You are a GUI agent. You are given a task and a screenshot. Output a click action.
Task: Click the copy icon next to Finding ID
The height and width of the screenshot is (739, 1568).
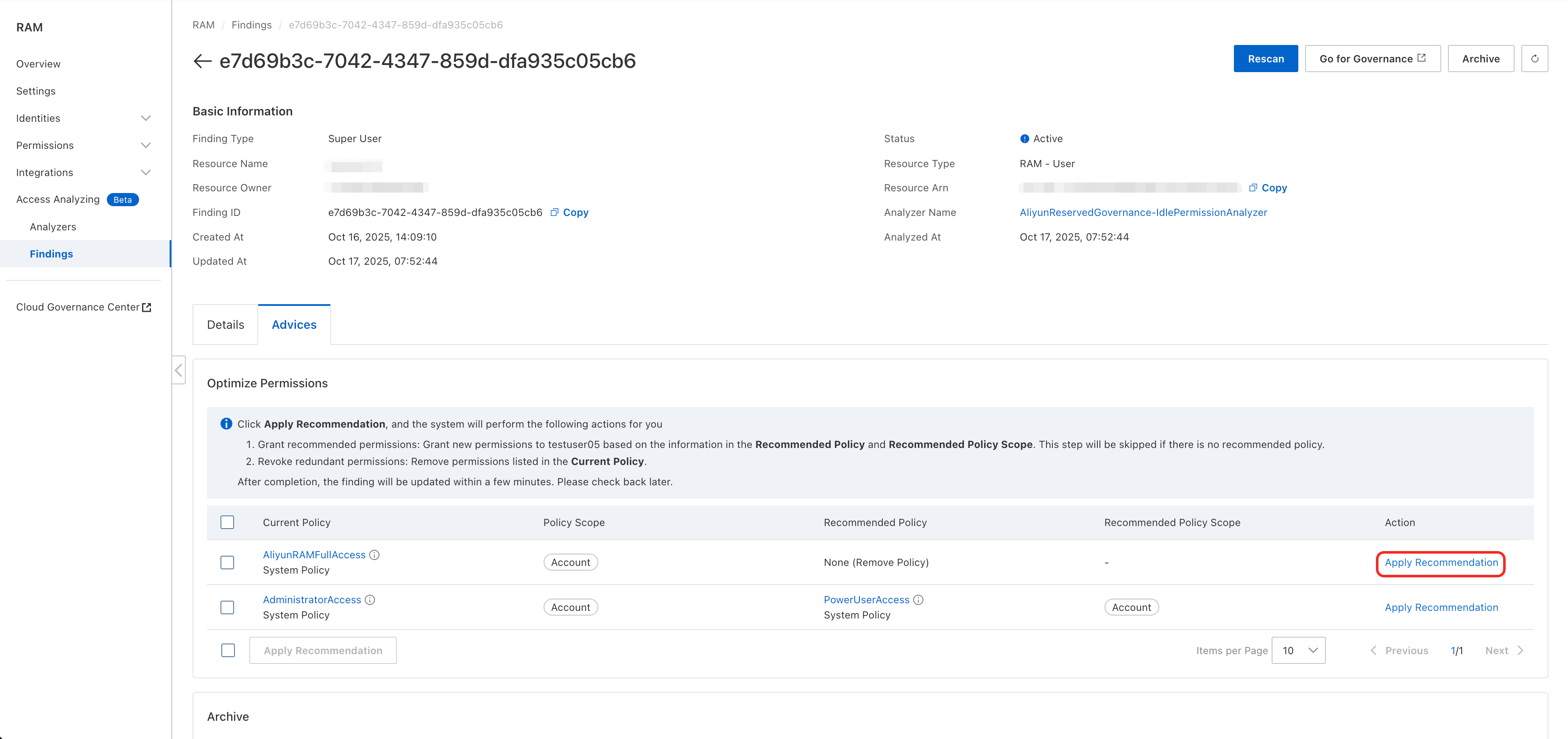point(554,213)
